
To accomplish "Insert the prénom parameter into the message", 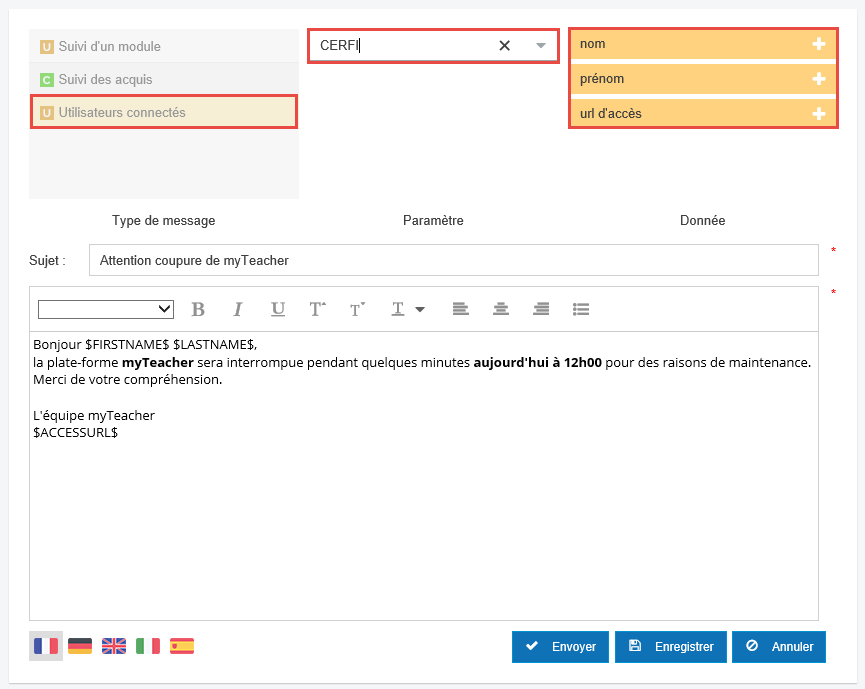I will 819,78.
